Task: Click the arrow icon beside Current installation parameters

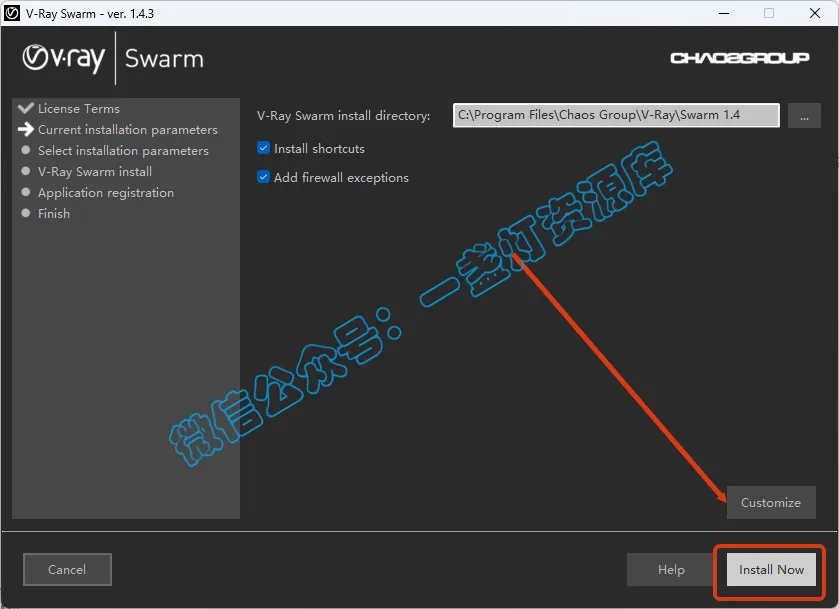Action: (26, 129)
